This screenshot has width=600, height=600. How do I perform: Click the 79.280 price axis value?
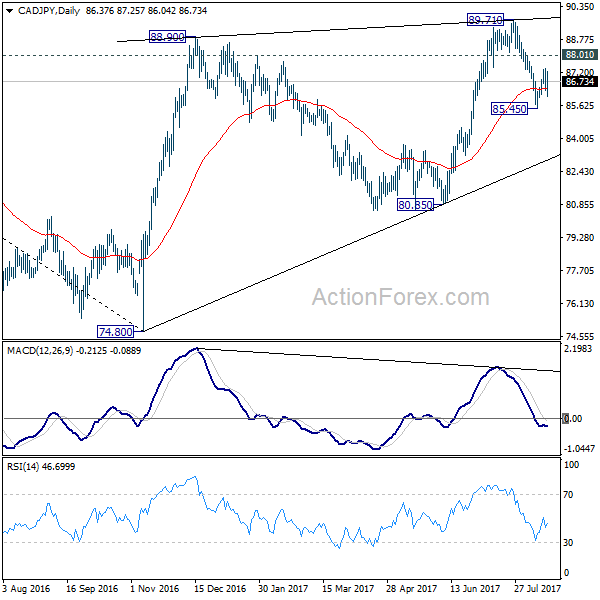(x=580, y=238)
